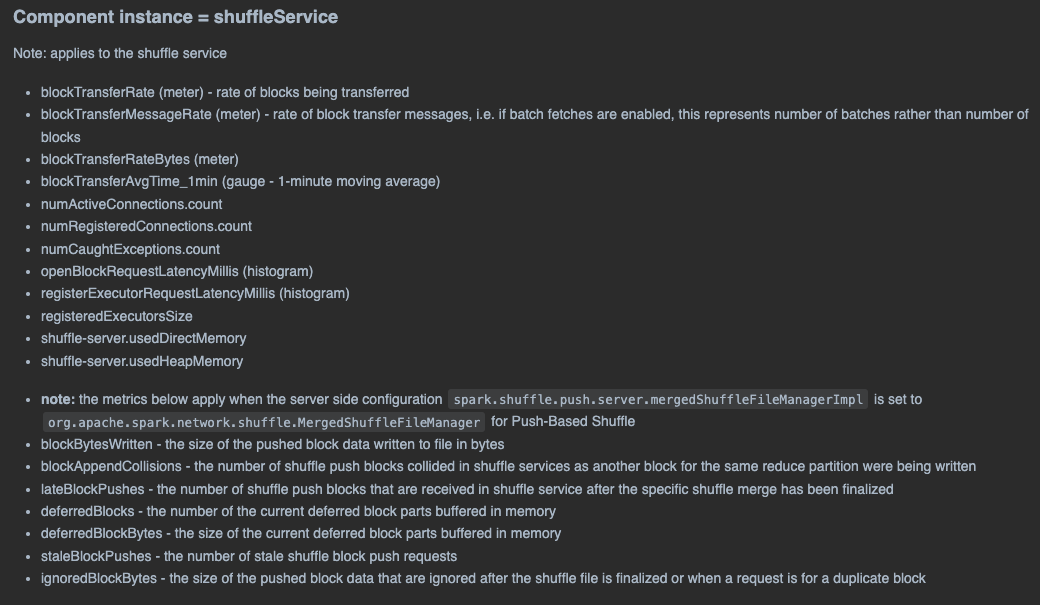Click the blockTransferRate (meter) list item

(225, 92)
